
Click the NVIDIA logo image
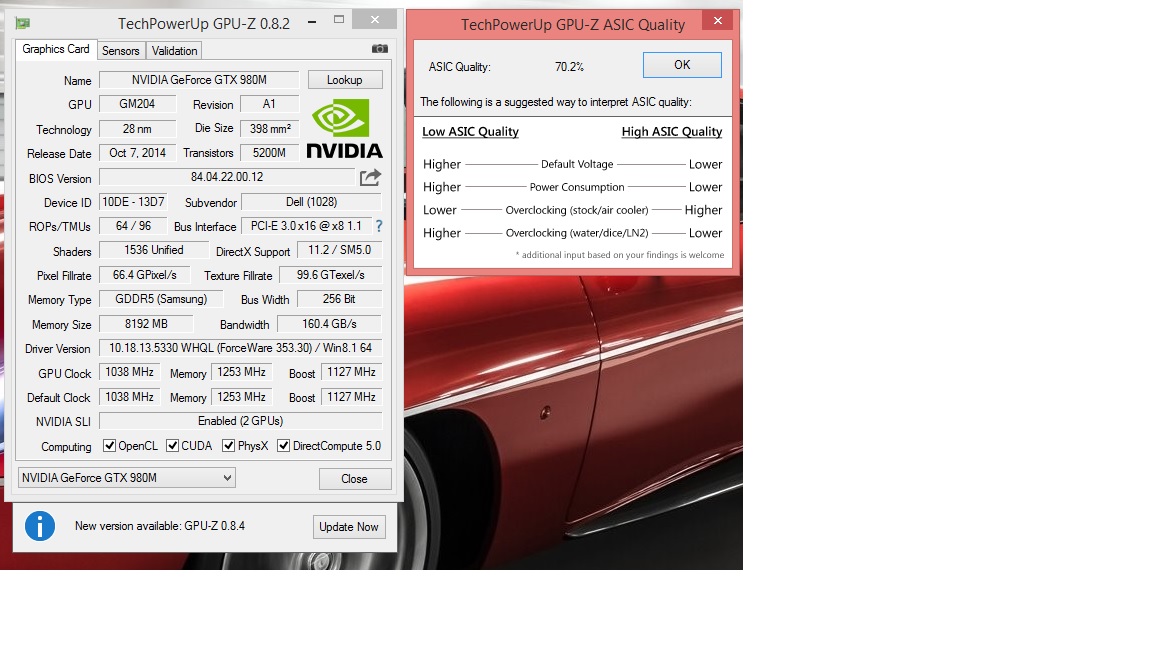pos(344,129)
